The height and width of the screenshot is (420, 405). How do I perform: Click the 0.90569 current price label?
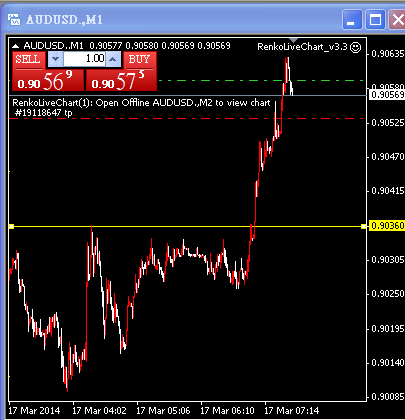(387, 95)
